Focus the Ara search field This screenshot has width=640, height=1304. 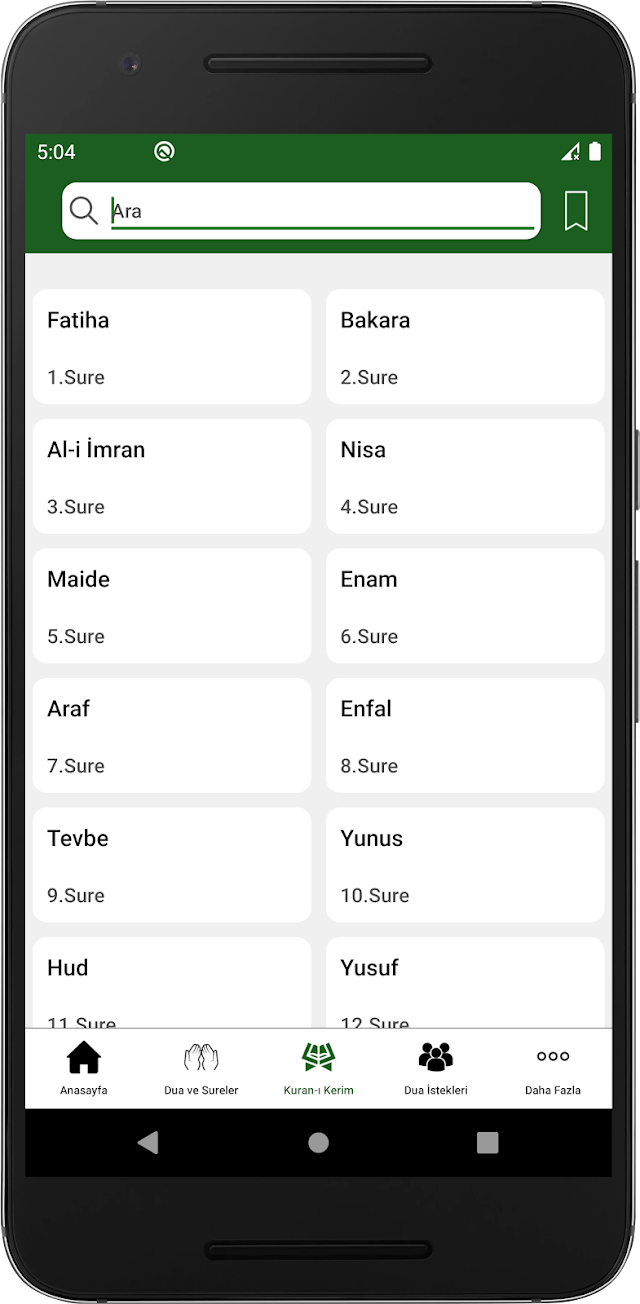click(x=323, y=212)
